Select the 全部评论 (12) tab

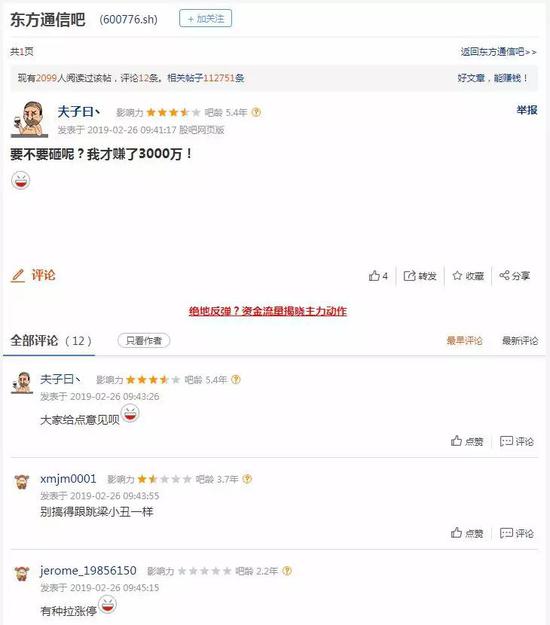(x=51, y=341)
